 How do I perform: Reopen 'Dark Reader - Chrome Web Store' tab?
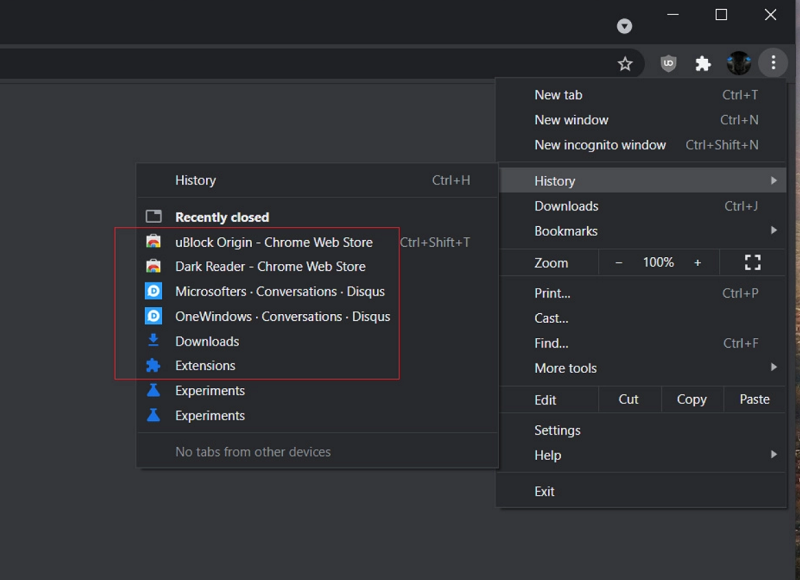click(317, 266)
